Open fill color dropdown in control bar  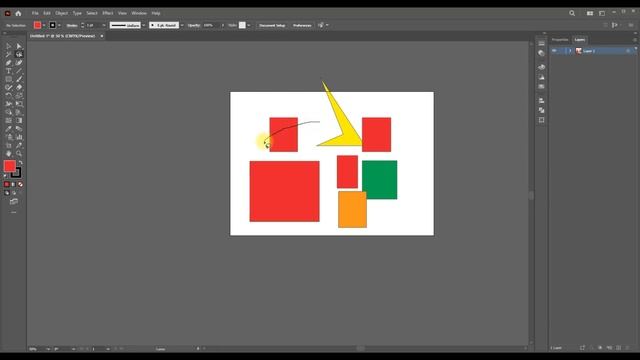(x=44, y=25)
